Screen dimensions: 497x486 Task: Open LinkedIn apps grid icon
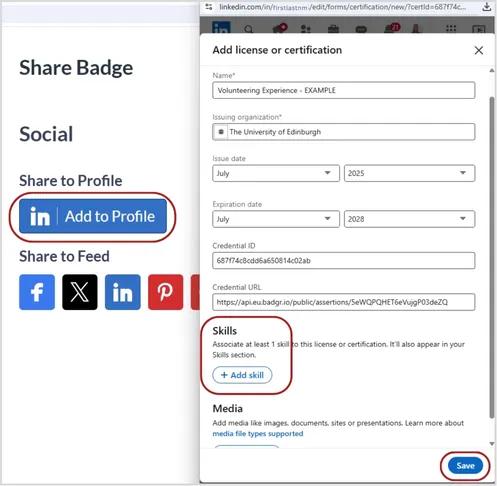pos(451,29)
